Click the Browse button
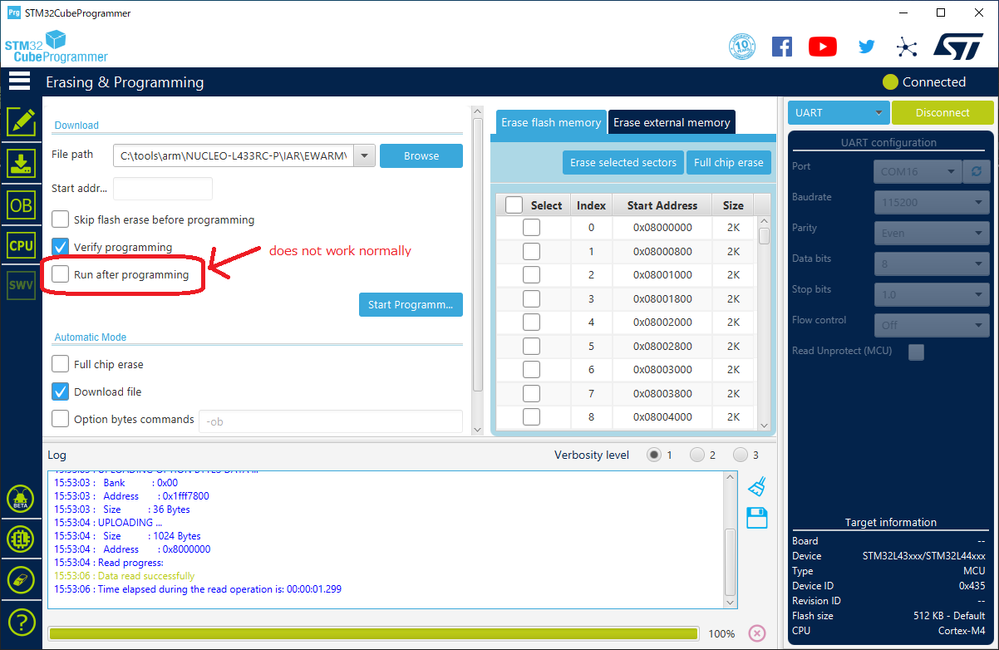 (421, 155)
